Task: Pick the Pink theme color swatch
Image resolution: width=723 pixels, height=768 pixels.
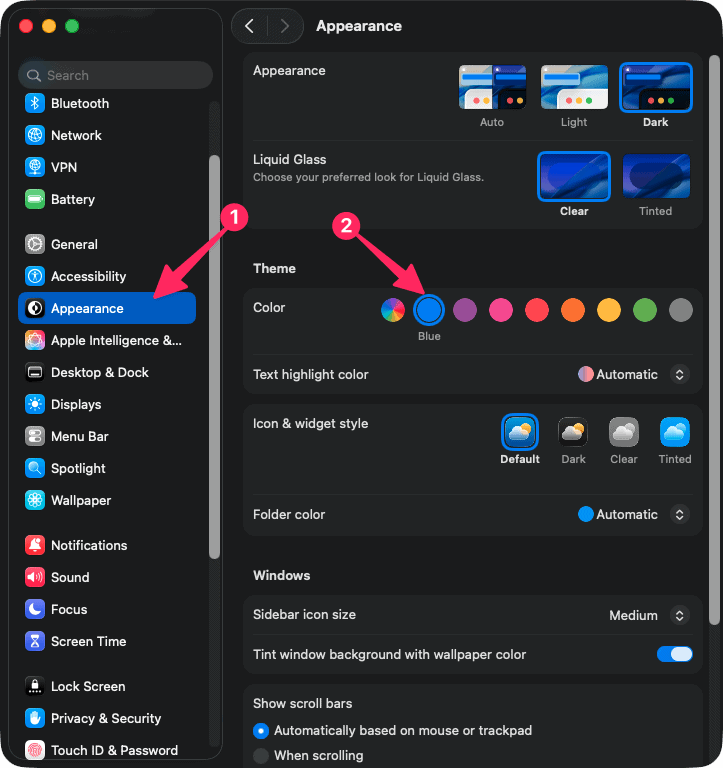Action: (501, 310)
